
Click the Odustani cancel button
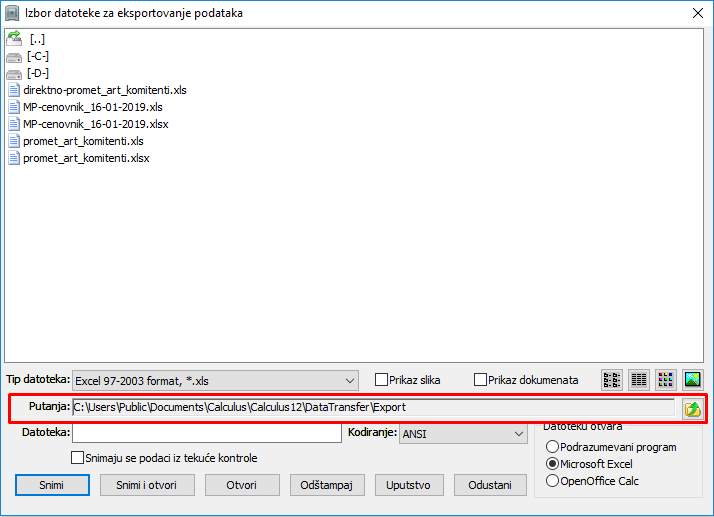490,485
